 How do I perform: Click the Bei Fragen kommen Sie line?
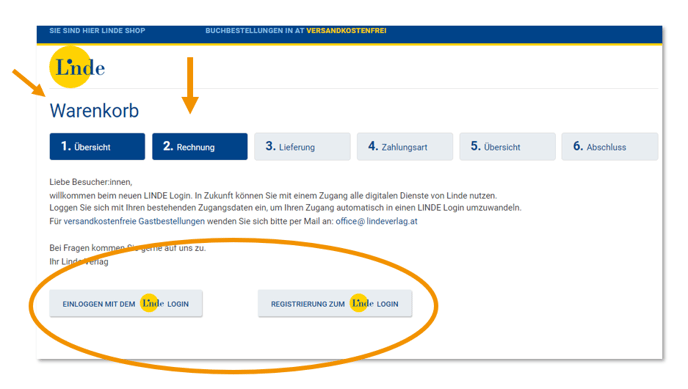coord(128,248)
